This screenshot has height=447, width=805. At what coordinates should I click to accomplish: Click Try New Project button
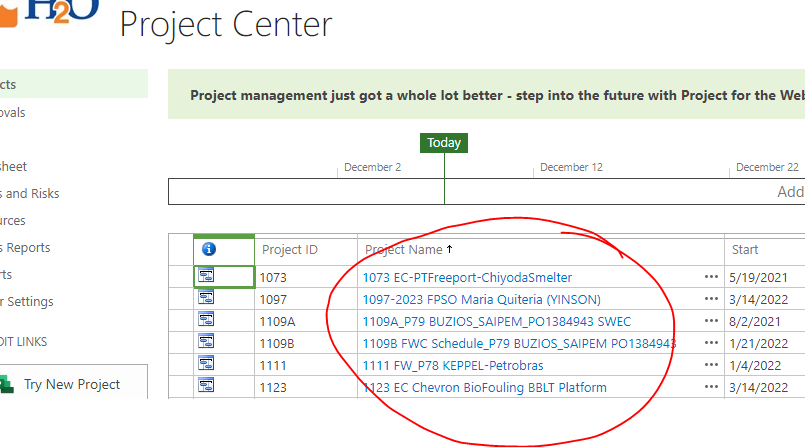[x=71, y=384]
